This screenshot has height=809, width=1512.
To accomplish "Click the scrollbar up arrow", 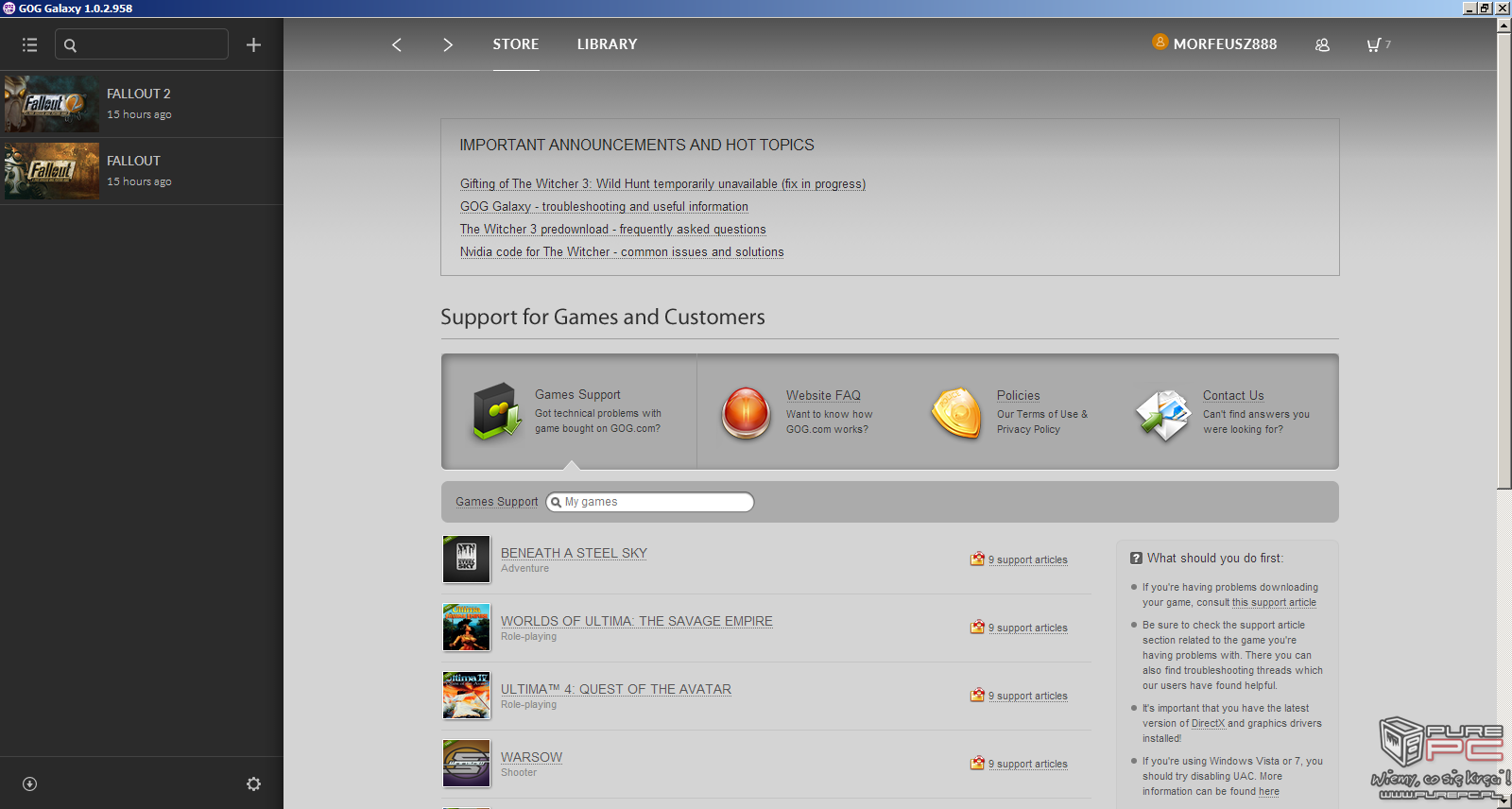I will click(x=1503, y=26).
